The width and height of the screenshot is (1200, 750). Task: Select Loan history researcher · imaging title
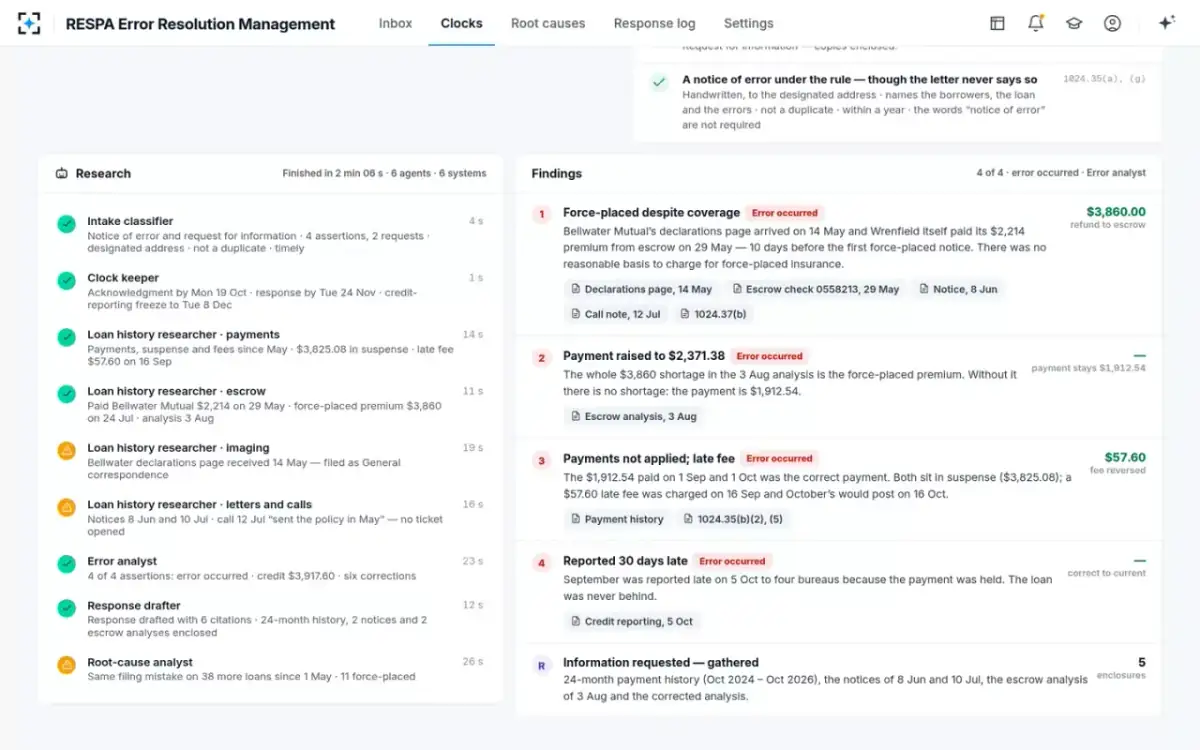tap(178, 448)
